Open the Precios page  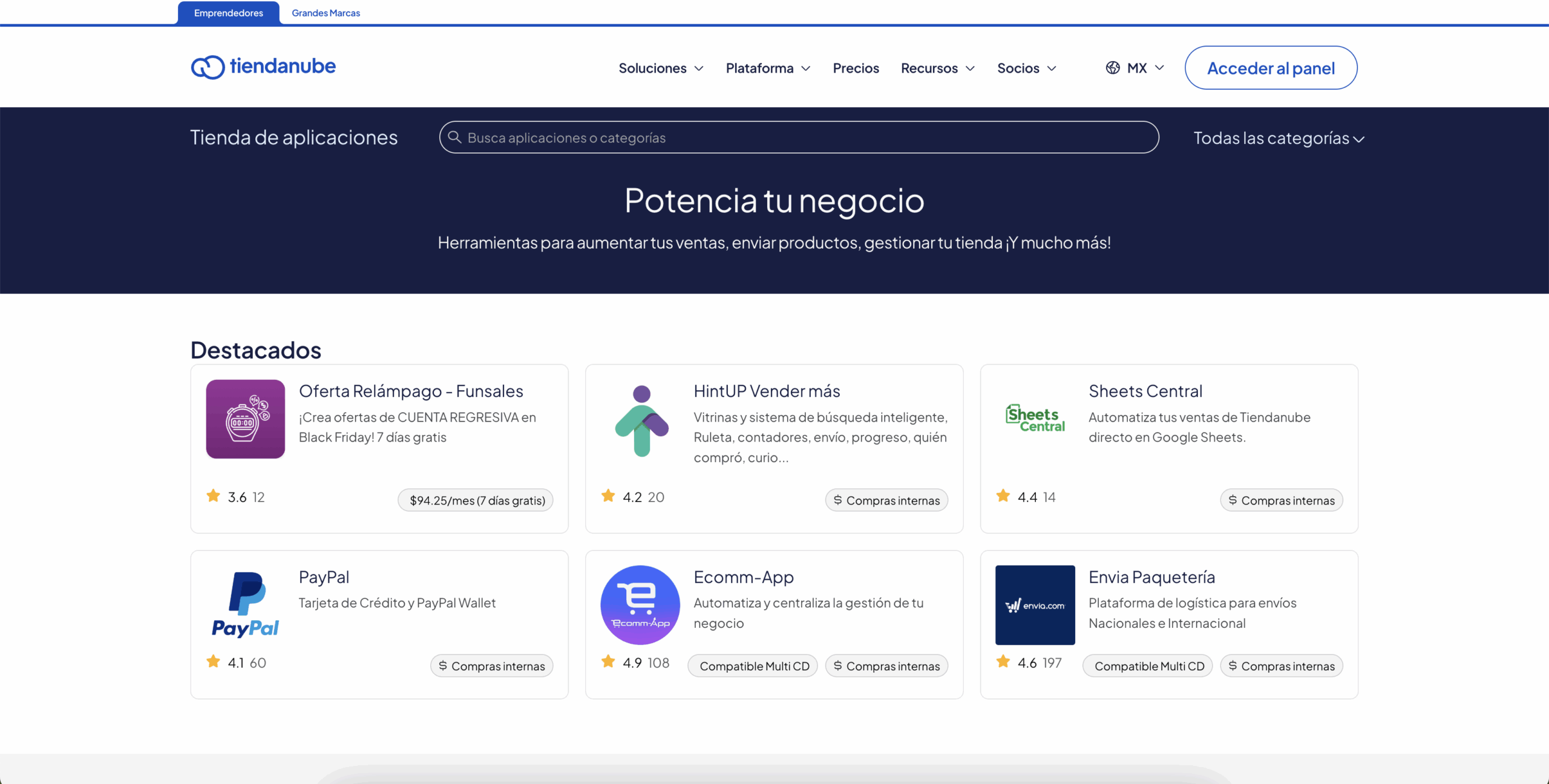click(x=856, y=68)
